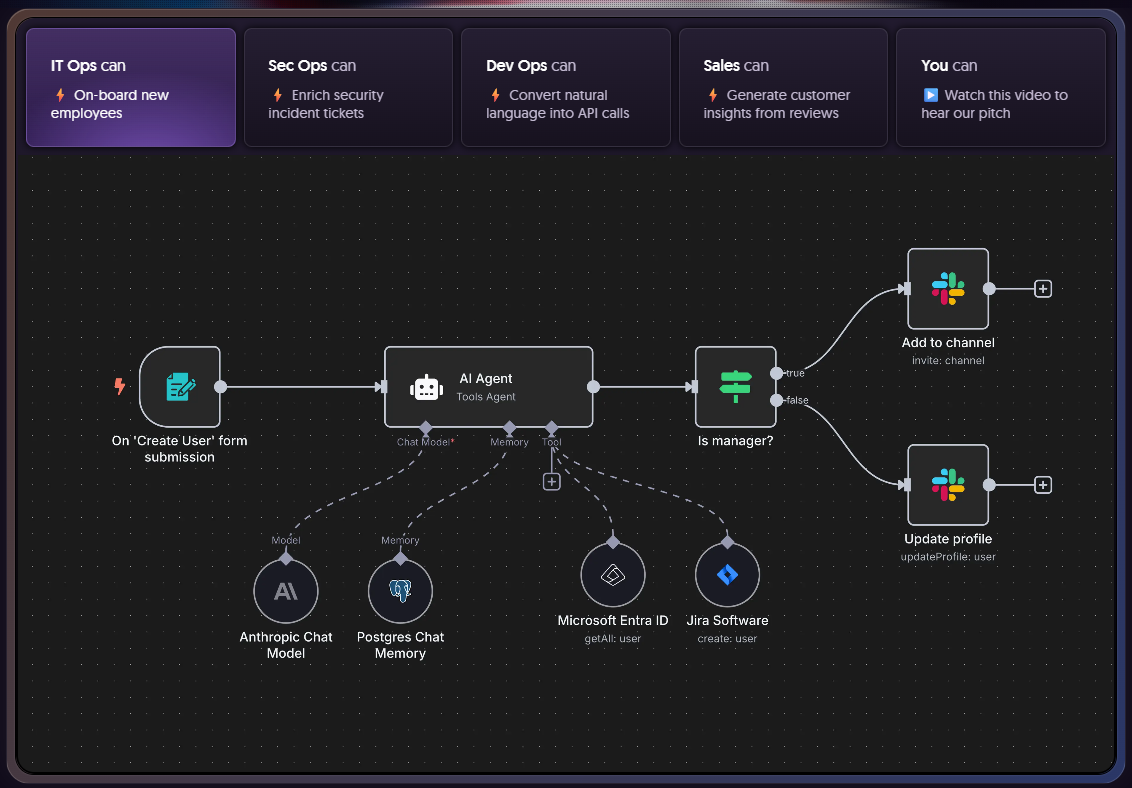Screen dimensions: 1132x788
Task: Click the 'true' output of Is manager?
Action: 777,373
